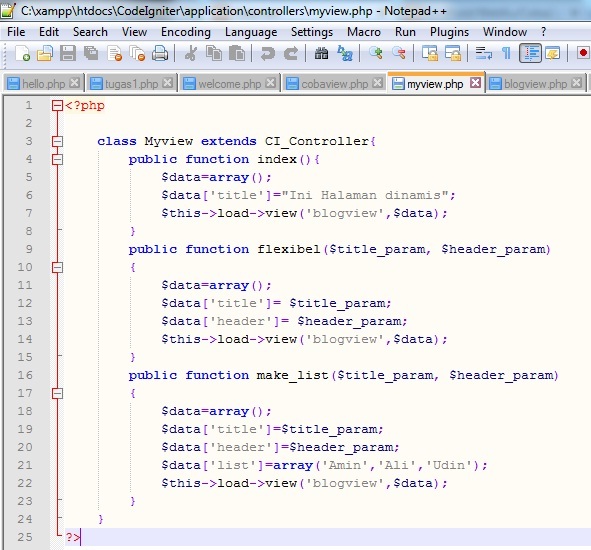The image size is (591, 550).
Task: Close the blogview.php tab
Action: (576, 82)
